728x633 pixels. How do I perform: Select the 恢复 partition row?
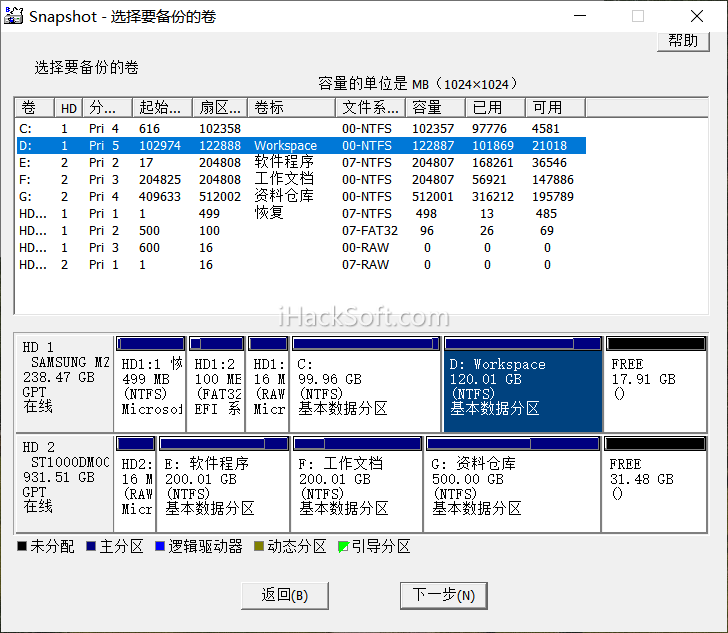pos(301,214)
